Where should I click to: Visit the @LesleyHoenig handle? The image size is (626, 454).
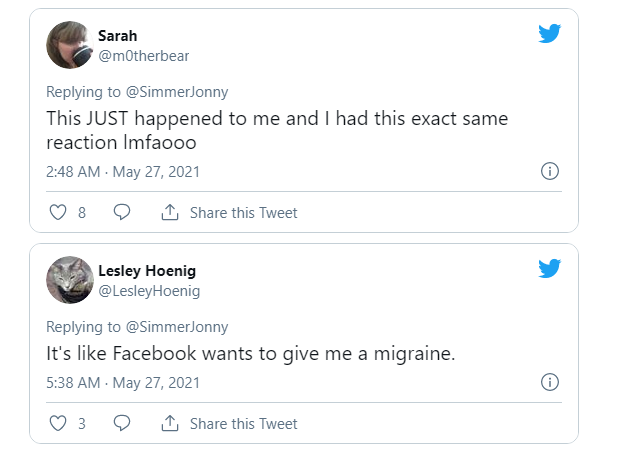coord(149,291)
